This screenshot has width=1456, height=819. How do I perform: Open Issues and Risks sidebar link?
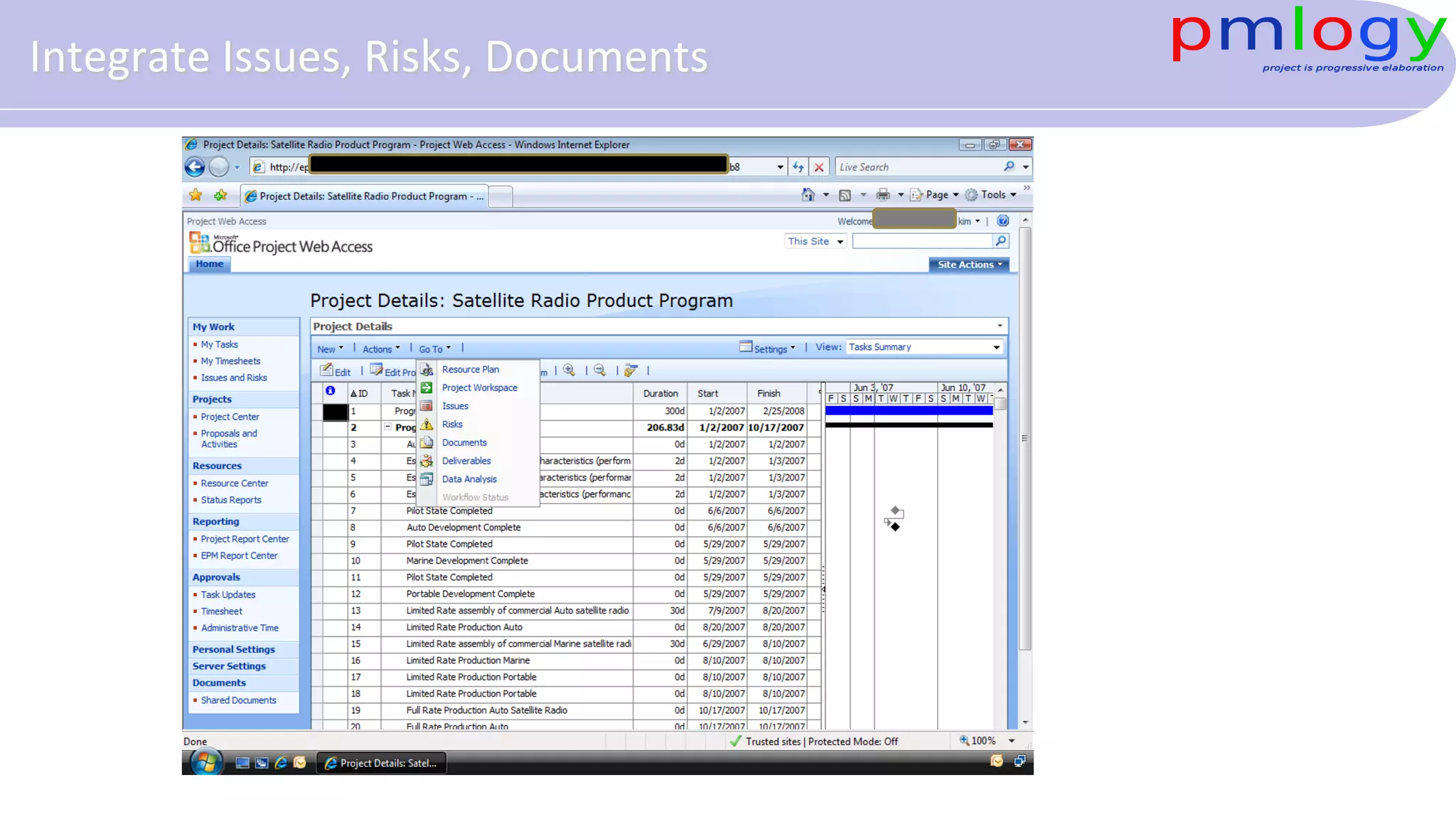point(234,378)
